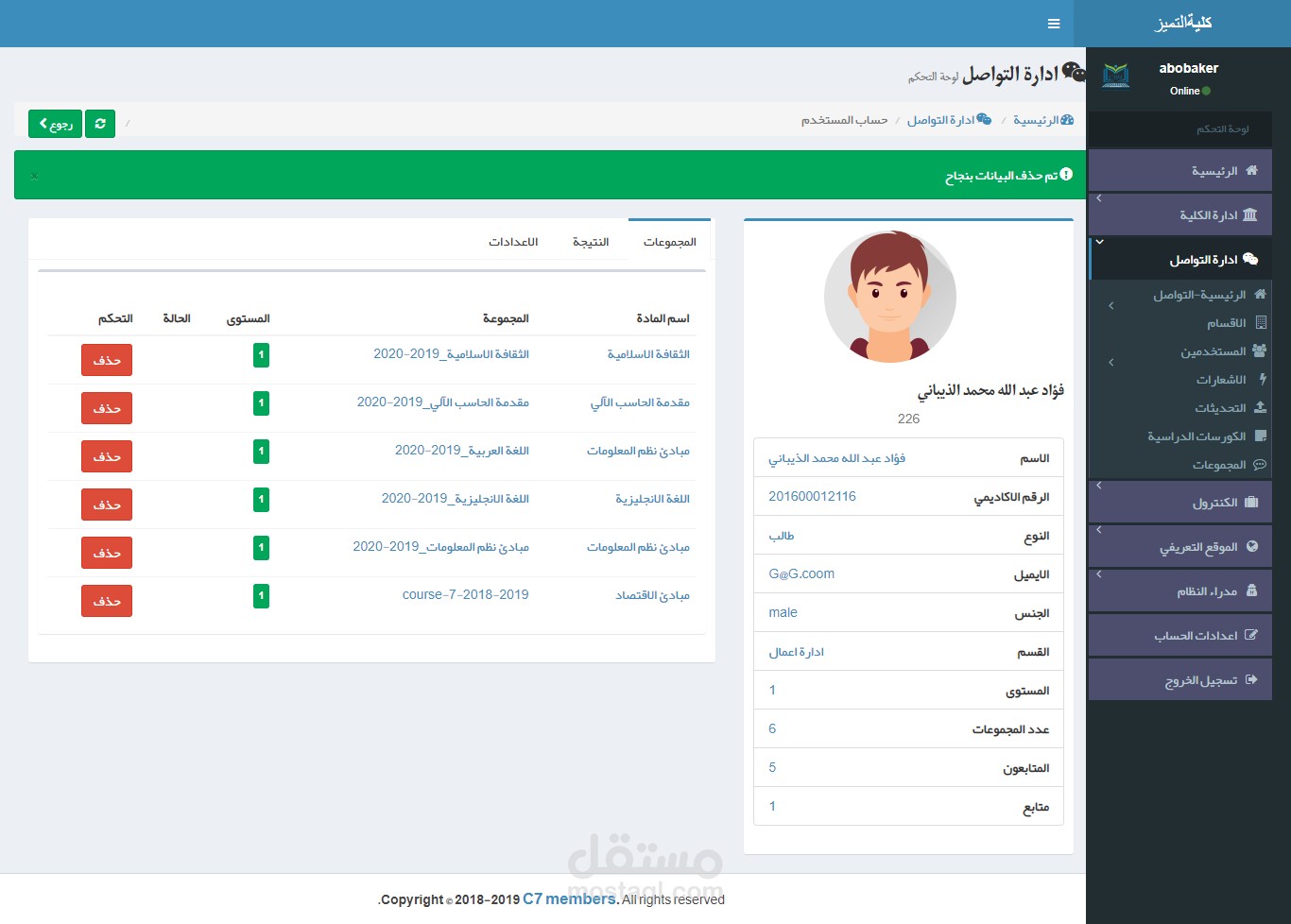Delete the الثقافة الاسلامية group row
Viewport: 1291px width, 924px height.
[107, 360]
